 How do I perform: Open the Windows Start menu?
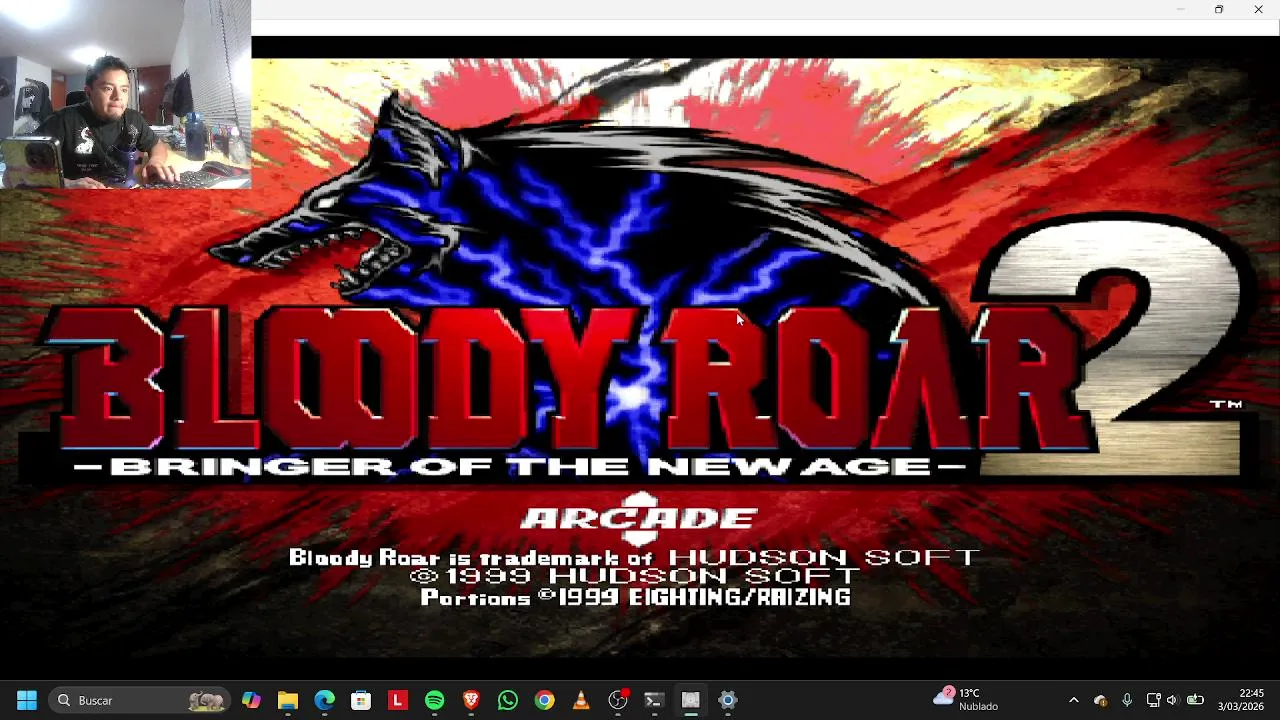click(x=27, y=700)
